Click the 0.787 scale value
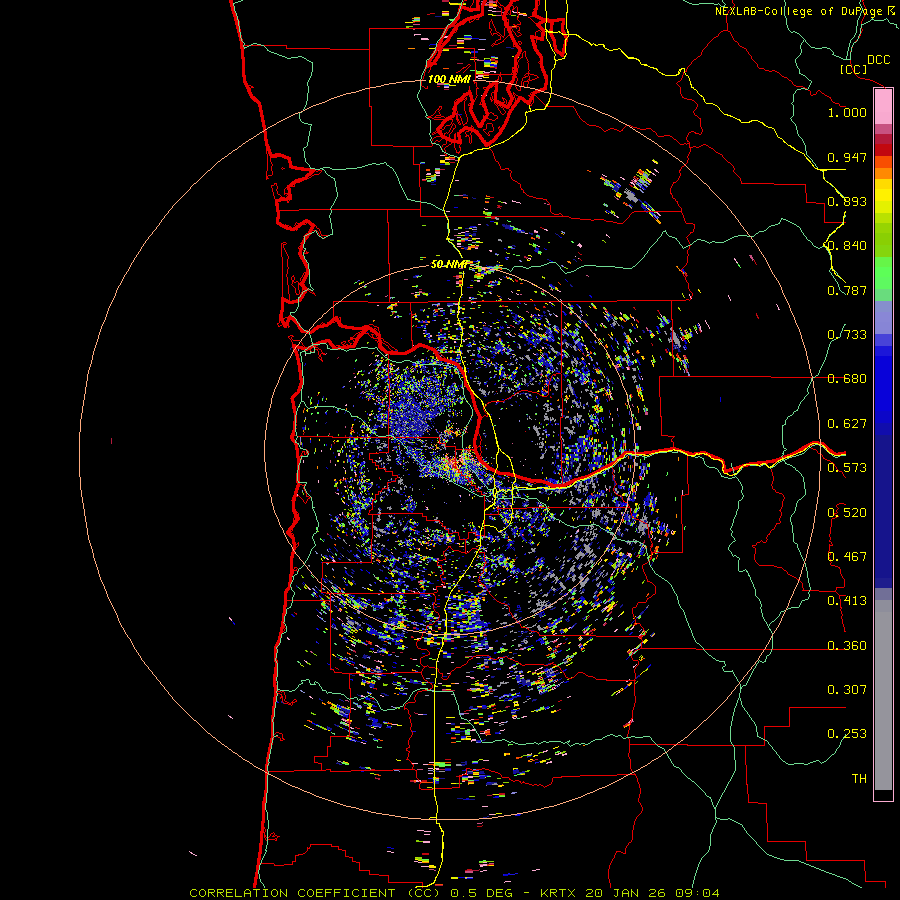The width and height of the screenshot is (900, 900). click(847, 290)
